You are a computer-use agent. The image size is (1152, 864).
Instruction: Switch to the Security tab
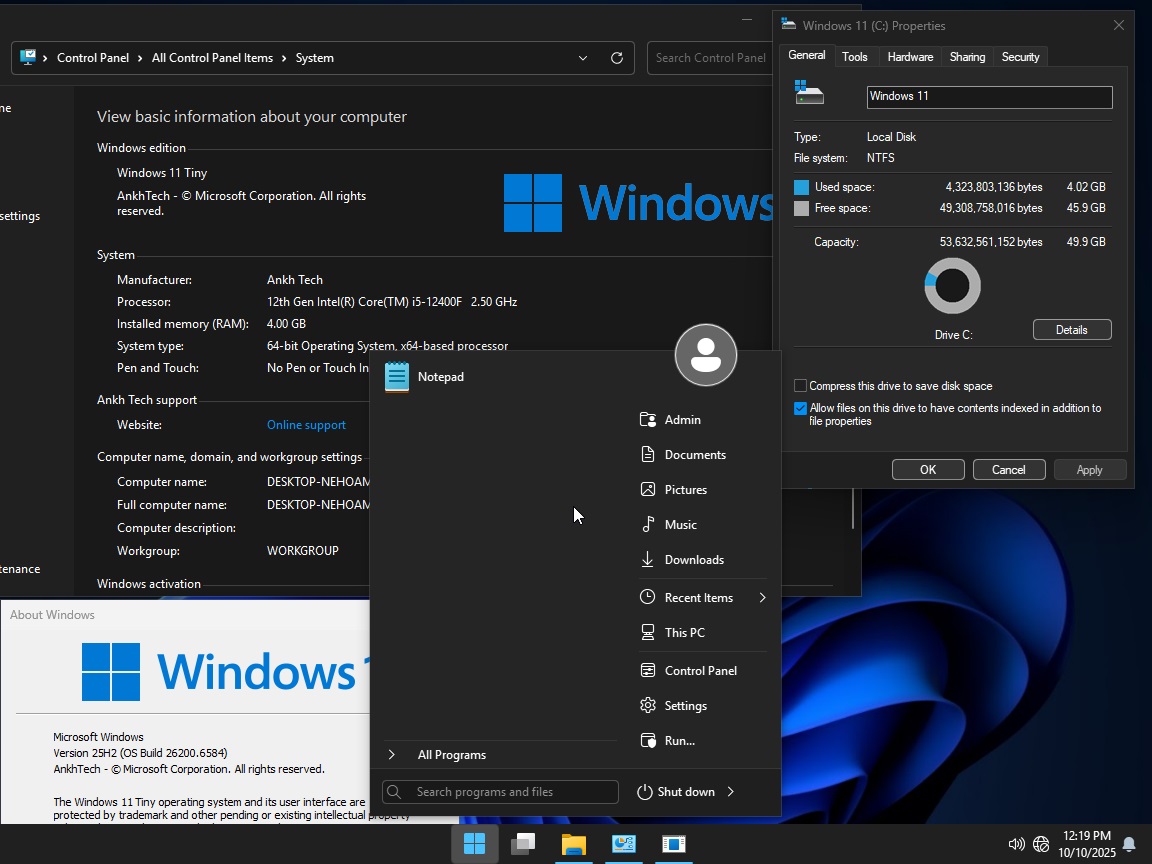click(1020, 57)
